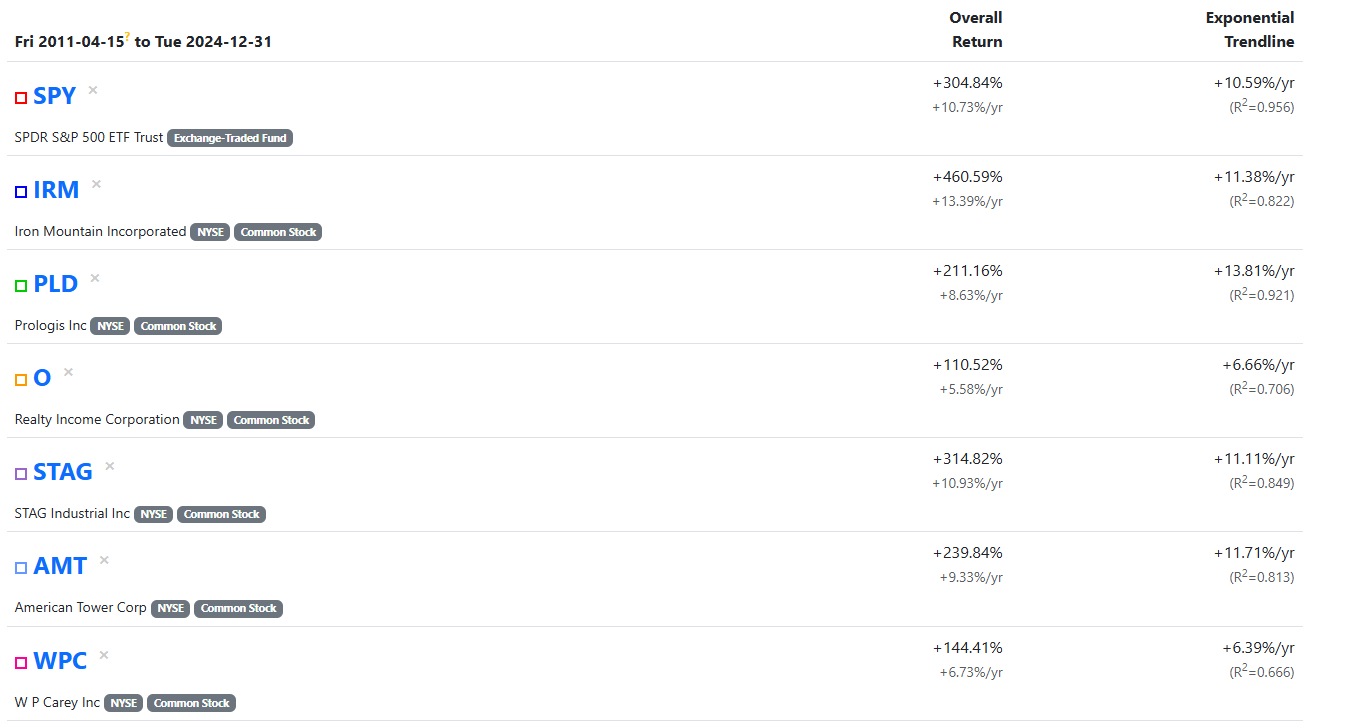This screenshot has width=1354, height=722.
Task: Delete PLD row with x icon
Action: (x=95, y=278)
